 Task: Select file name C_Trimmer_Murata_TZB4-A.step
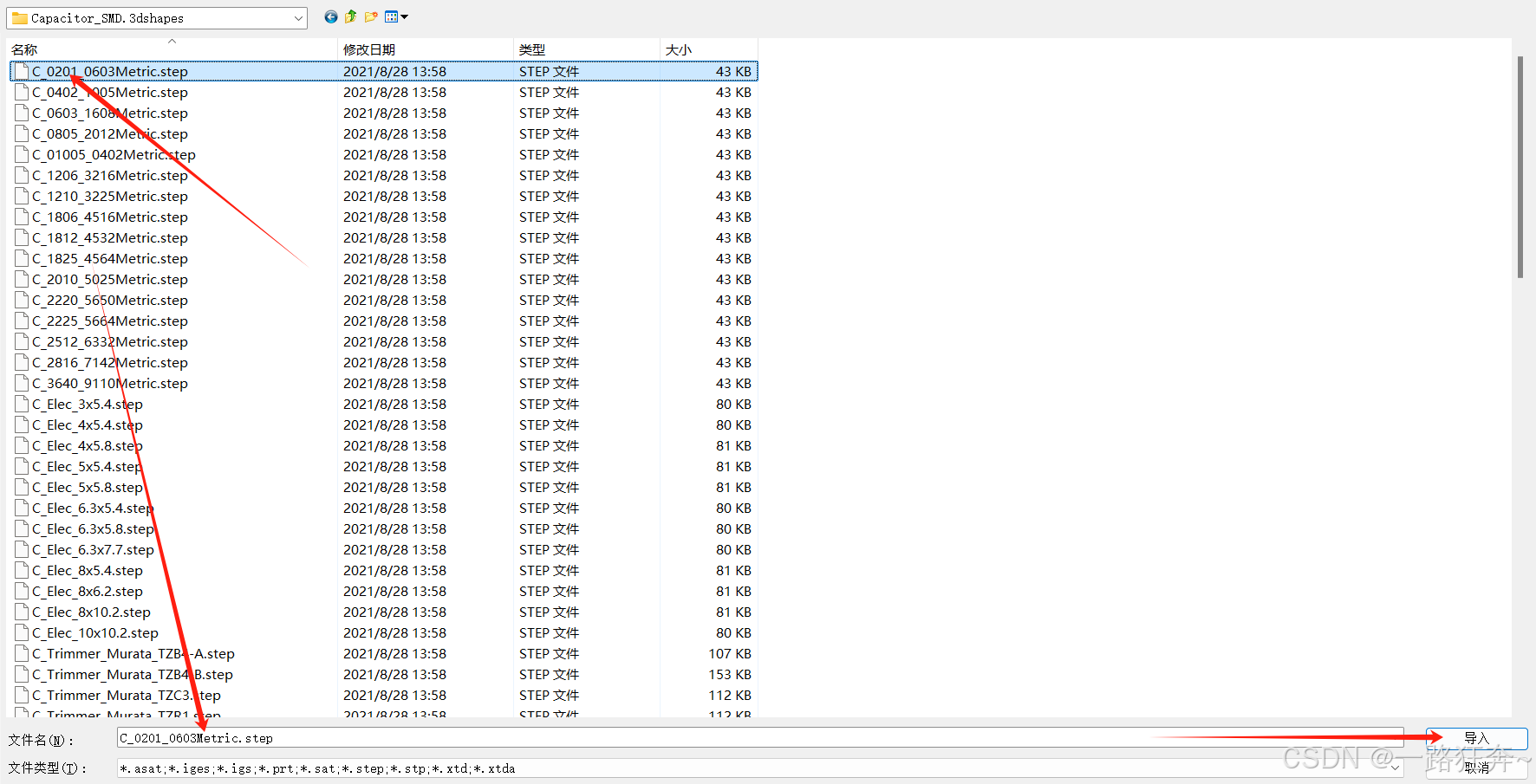click(x=133, y=654)
